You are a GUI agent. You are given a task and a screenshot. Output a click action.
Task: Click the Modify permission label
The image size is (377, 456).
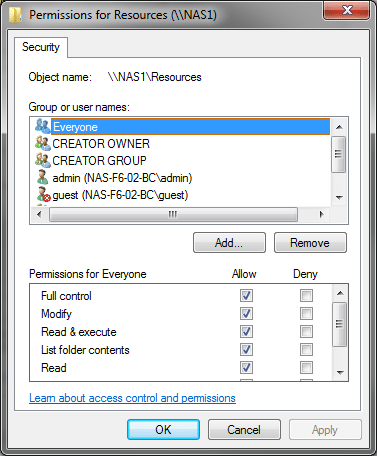point(56,314)
